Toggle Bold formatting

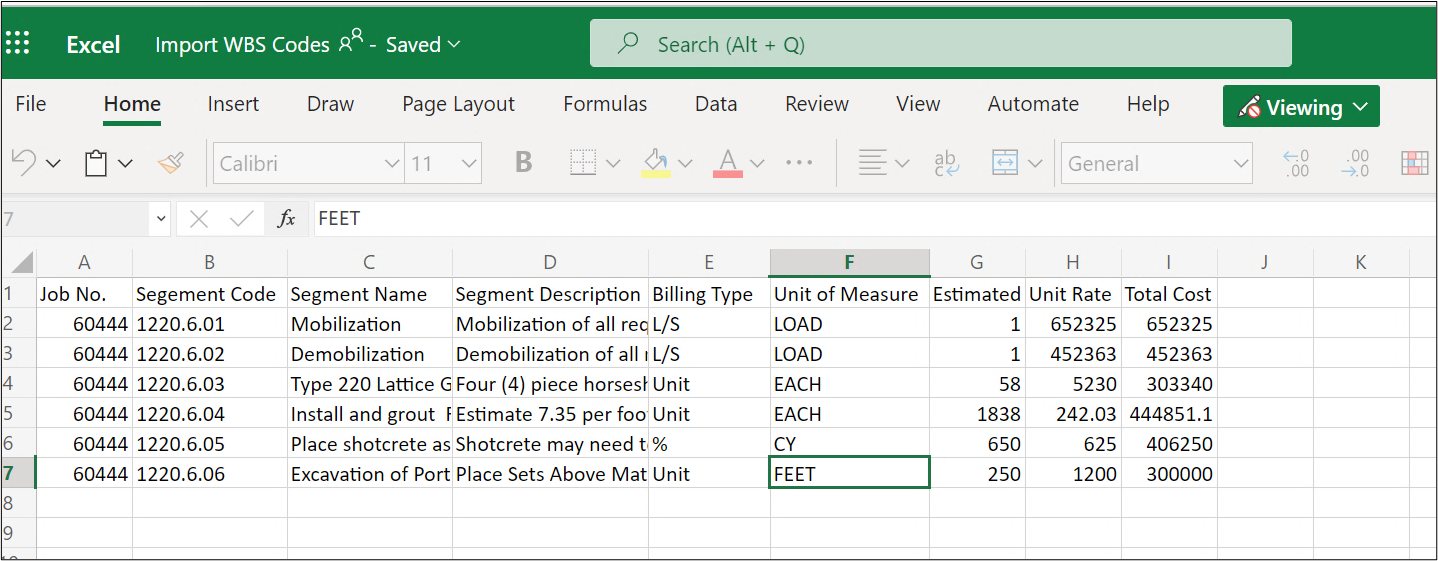coord(523,163)
